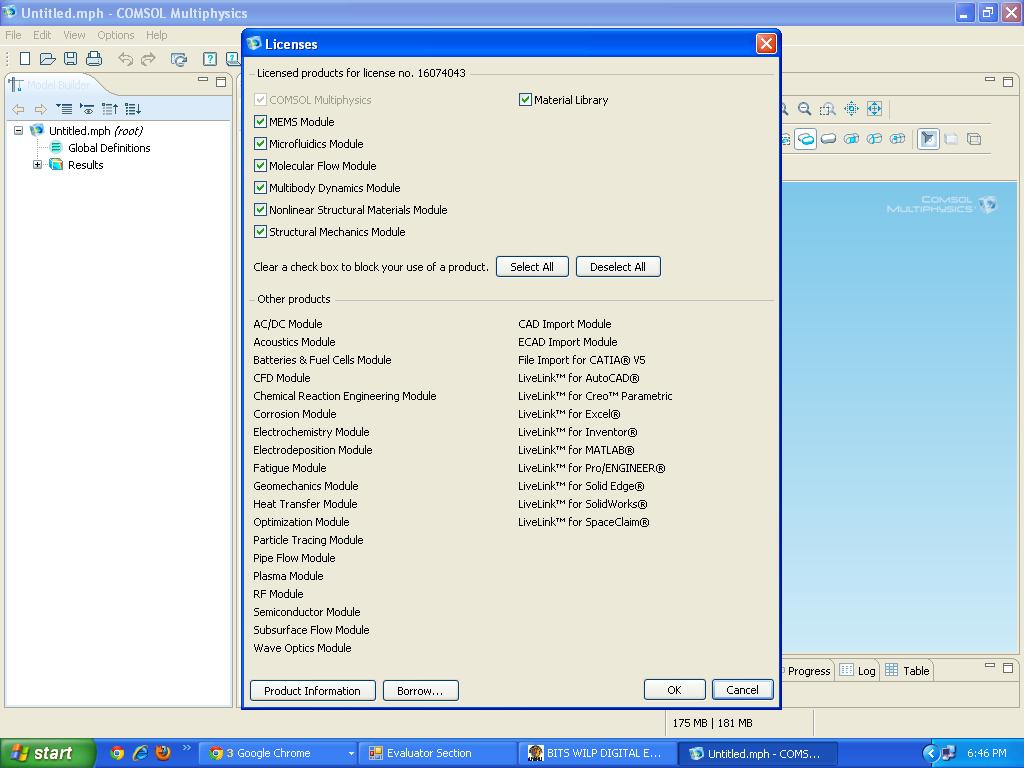
Task: Expand the Results tree node
Action: (38, 165)
